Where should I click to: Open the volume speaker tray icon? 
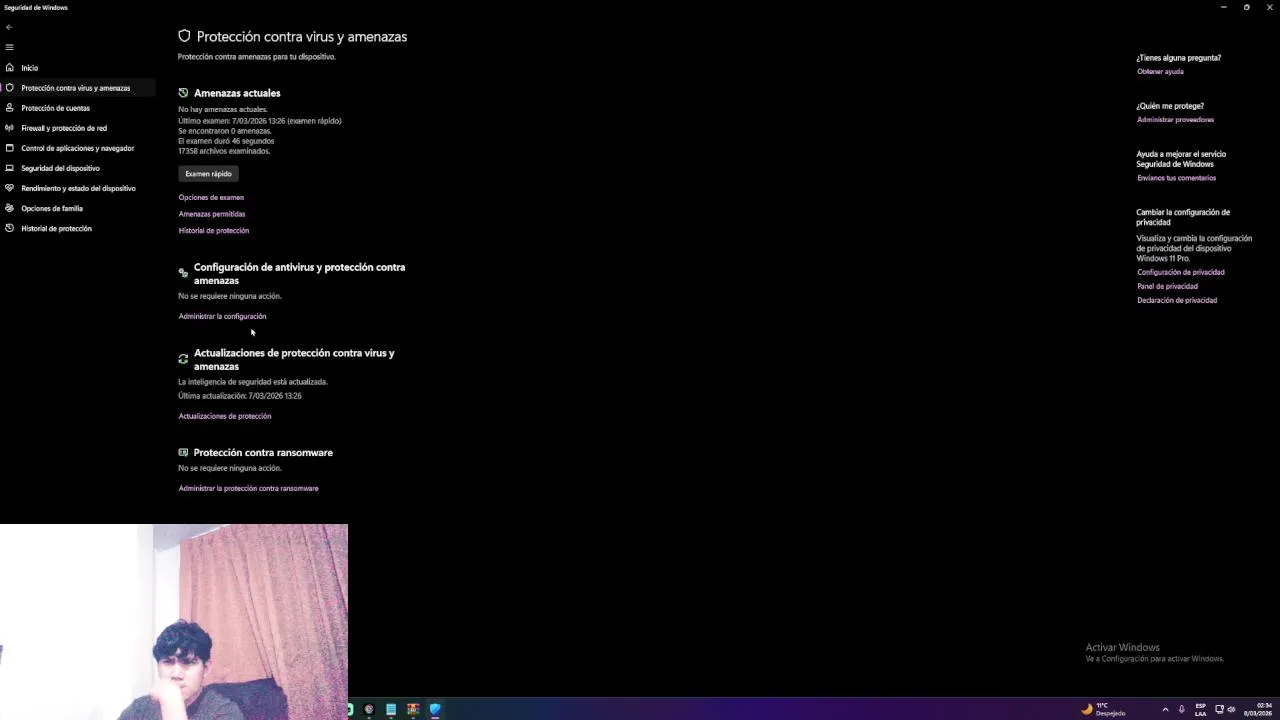pyautogui.click(x=1231, y=709)
